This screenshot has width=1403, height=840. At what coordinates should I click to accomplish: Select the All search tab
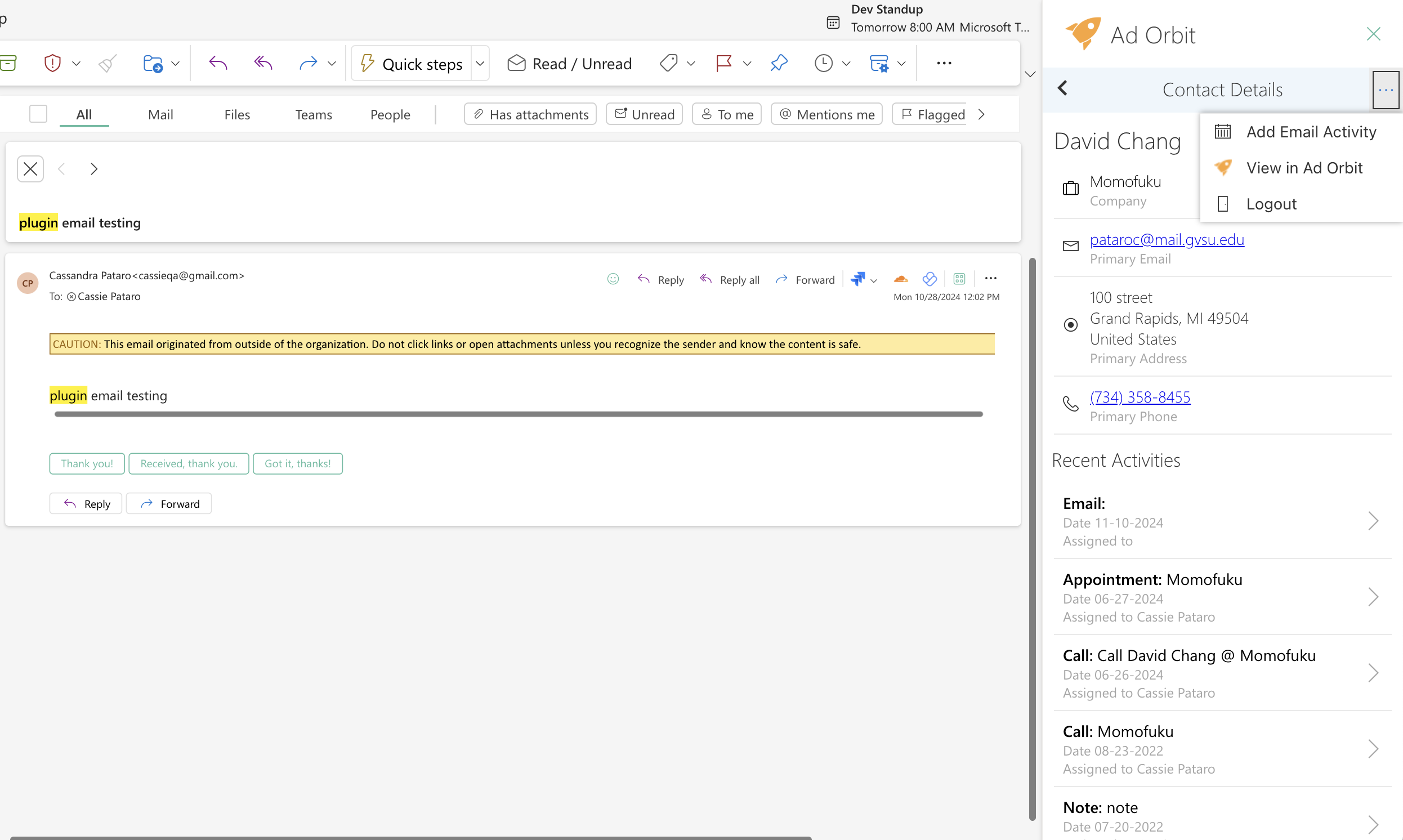84,115
